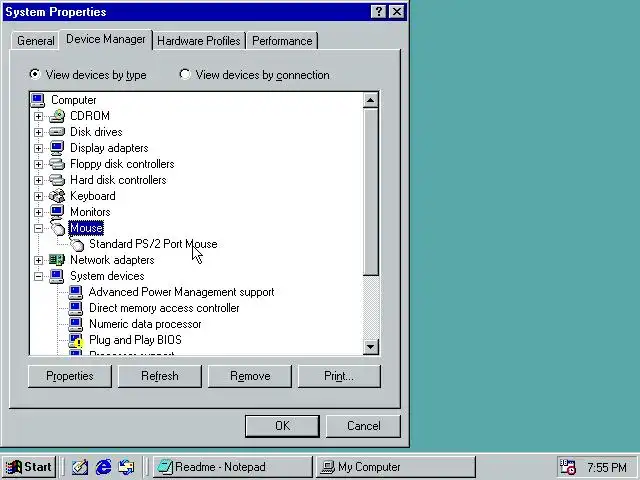Switch to the General tab
The height and width of the screenshot is (480, 640).
[35, 41]
